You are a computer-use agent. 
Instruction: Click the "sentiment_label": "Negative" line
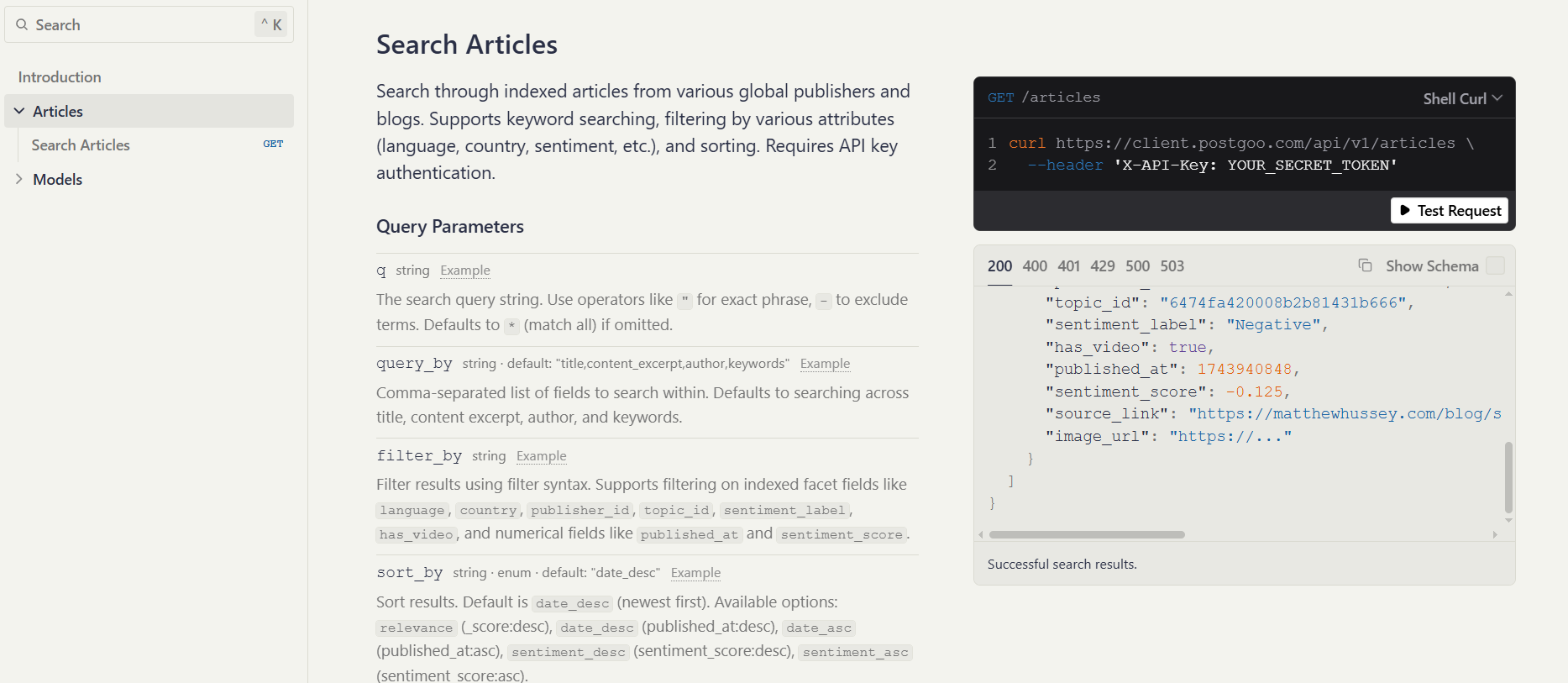pos(1187,325)
